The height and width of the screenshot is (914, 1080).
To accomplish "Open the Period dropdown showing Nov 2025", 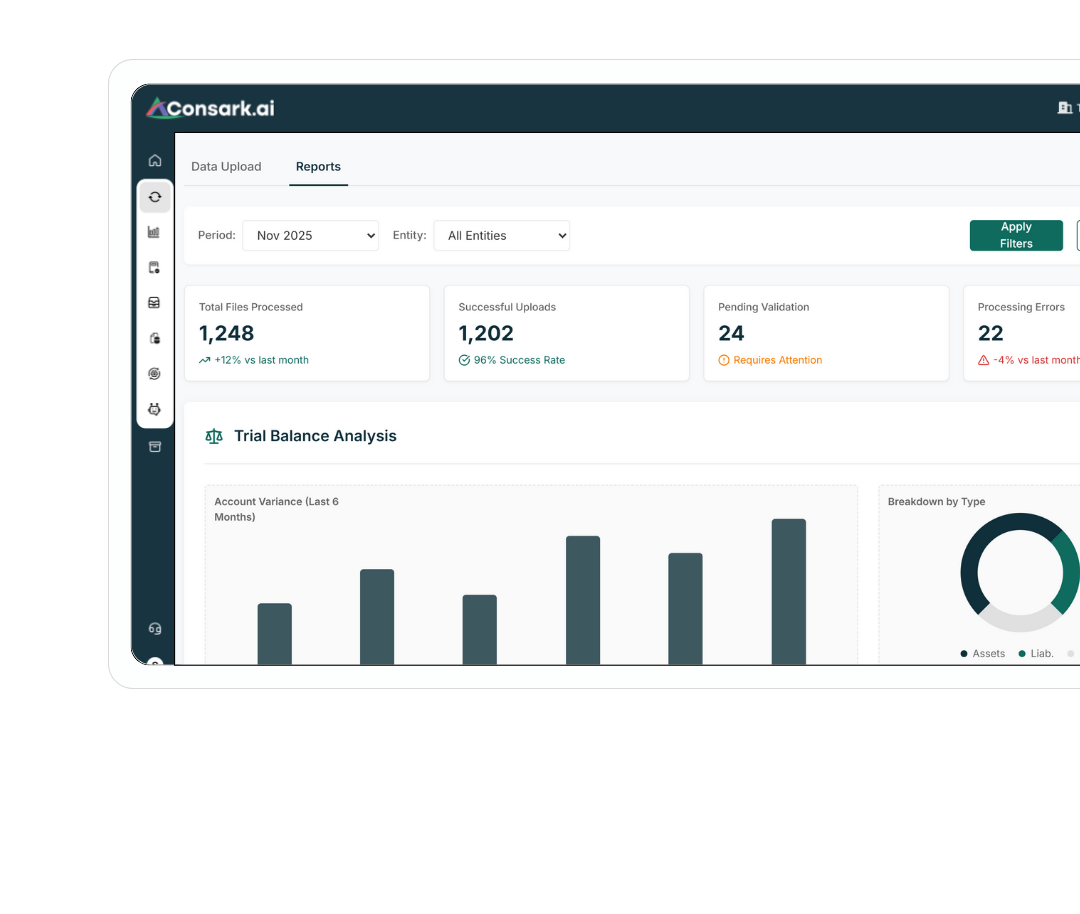I will tap(310, 236).
